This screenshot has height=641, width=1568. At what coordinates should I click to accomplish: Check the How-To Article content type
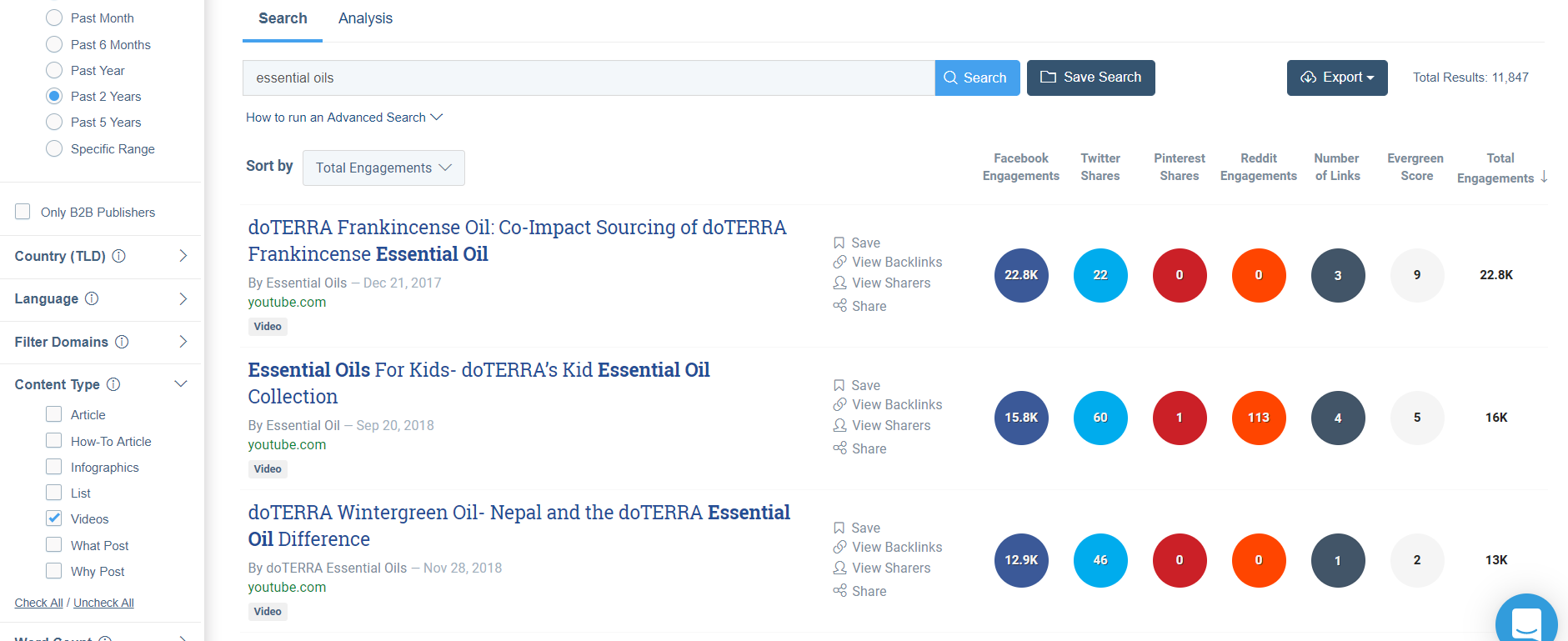point(53,441)
